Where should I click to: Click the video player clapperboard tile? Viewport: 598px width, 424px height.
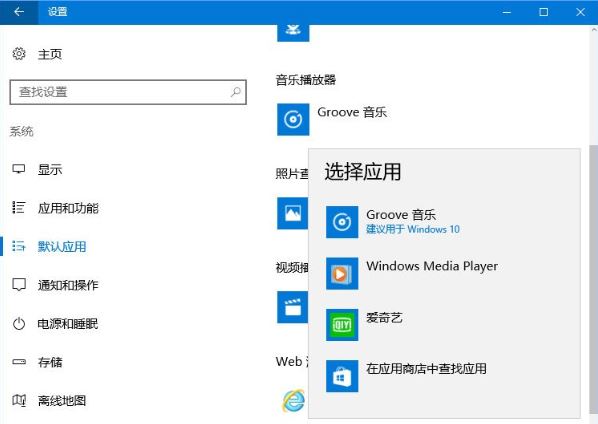(x=293, y=307)
